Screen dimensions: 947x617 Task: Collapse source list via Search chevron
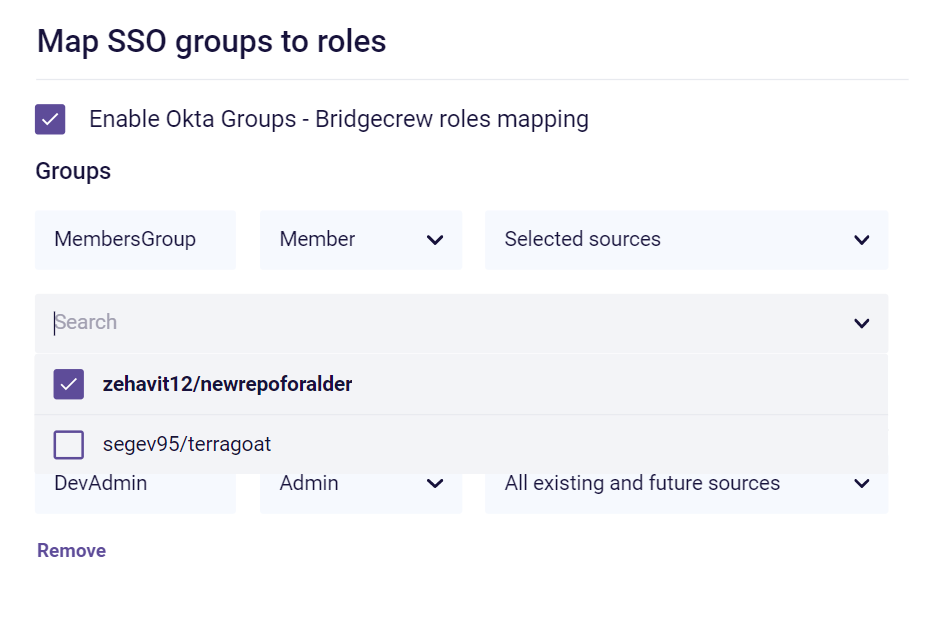(x=862, y=323)
